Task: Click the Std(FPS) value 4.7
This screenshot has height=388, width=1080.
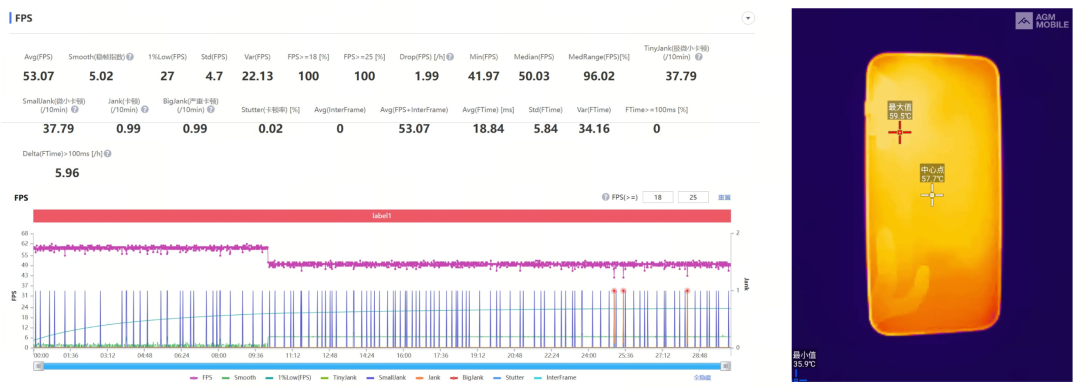Action: [215, 76]
